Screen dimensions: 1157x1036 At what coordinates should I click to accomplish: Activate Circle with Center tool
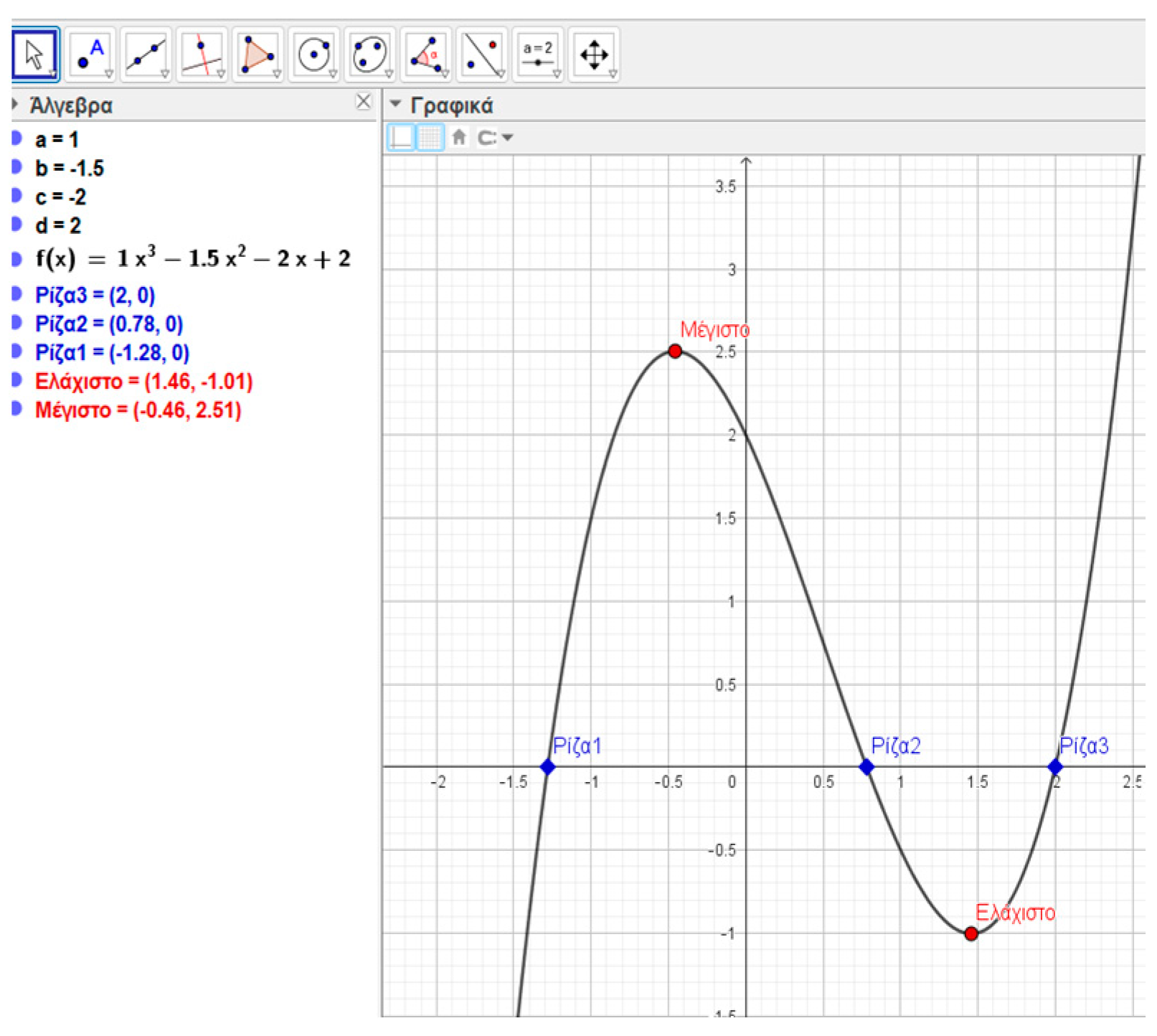pyautogui.click(x=313, y=55)
